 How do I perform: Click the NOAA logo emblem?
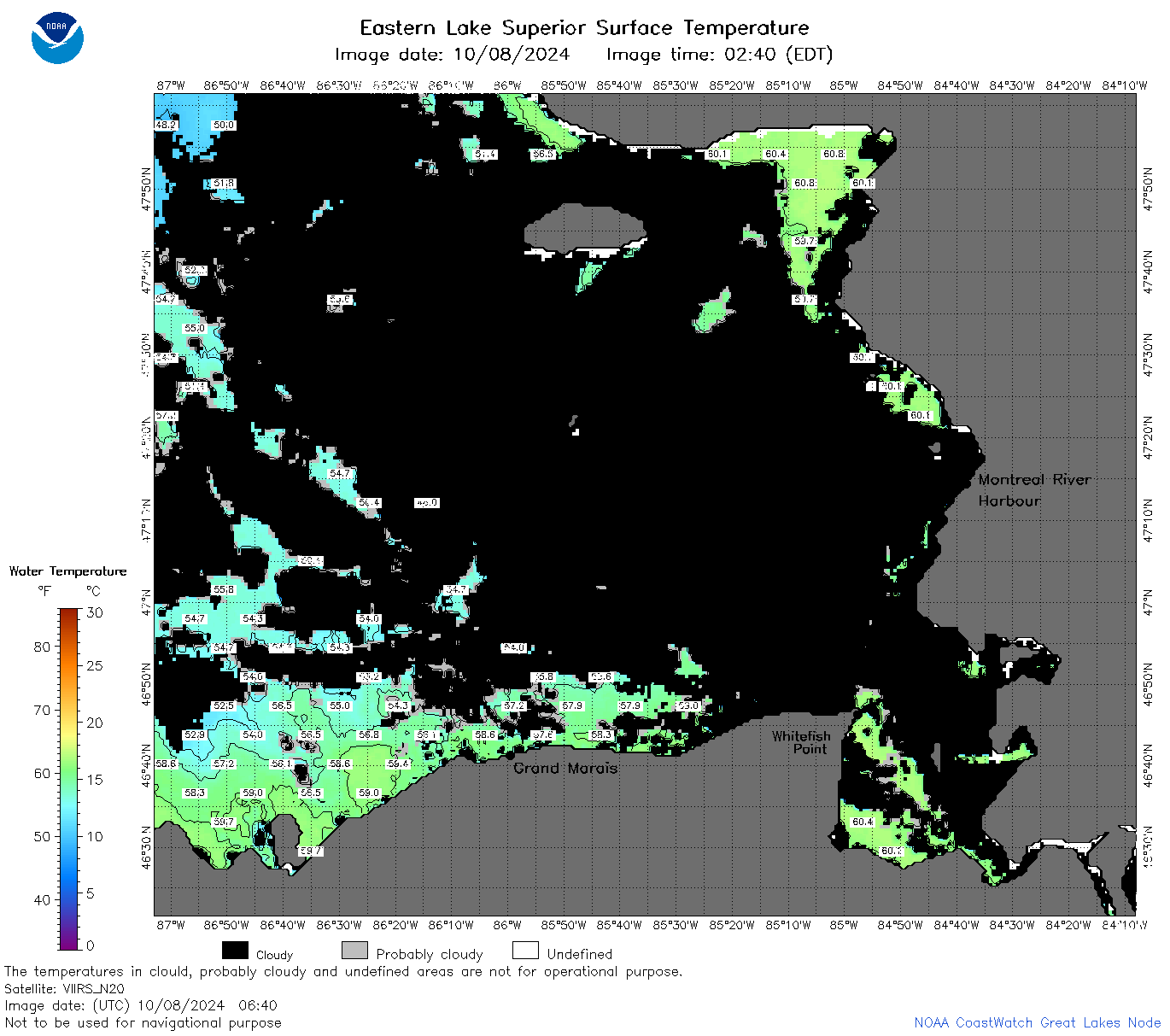click(57, 38)
